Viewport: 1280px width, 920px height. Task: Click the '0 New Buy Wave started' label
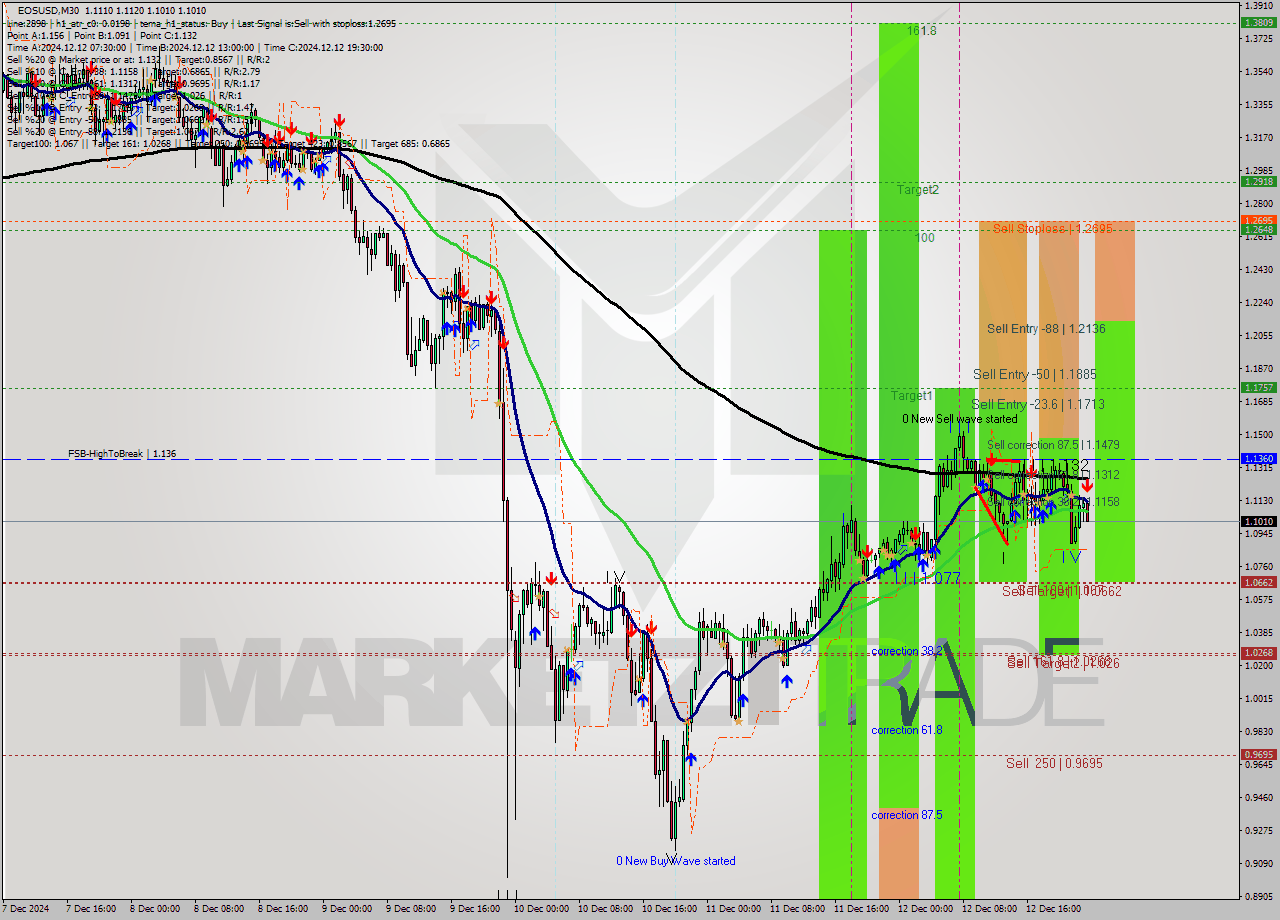coord(676,861)
